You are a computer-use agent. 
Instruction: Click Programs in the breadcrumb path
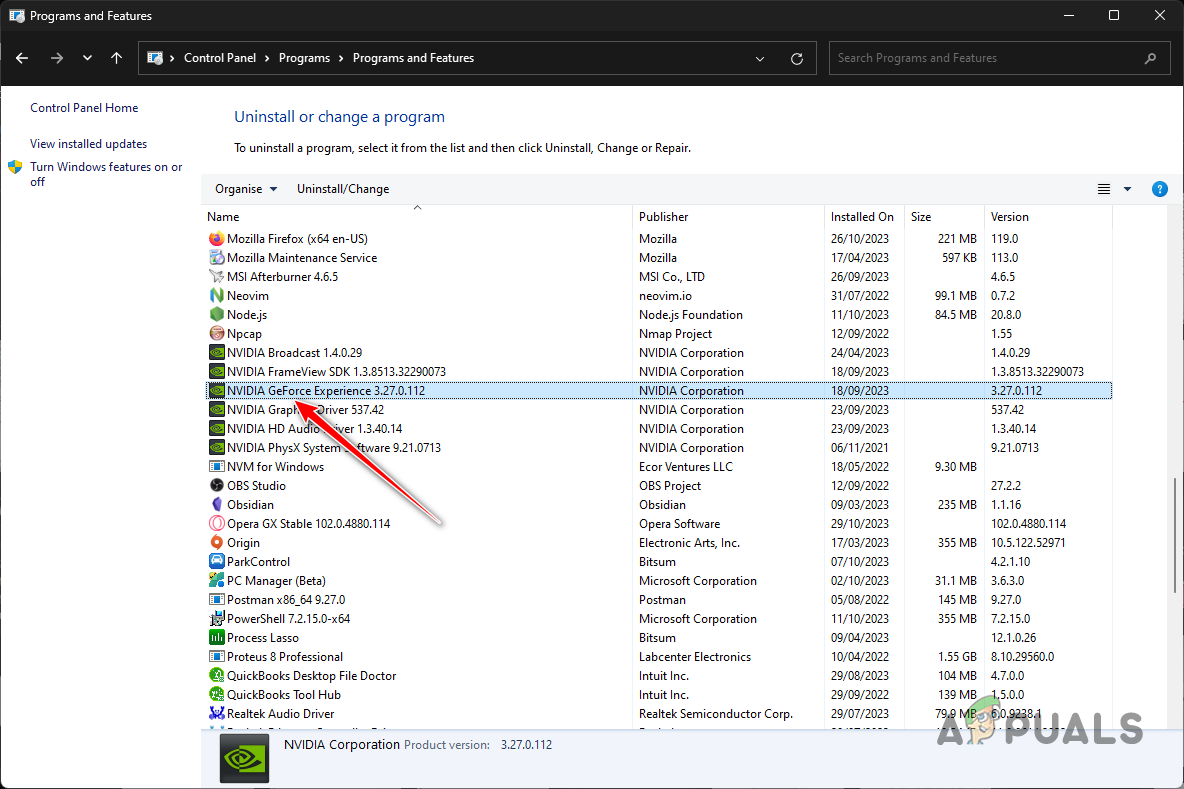point(304,57)
